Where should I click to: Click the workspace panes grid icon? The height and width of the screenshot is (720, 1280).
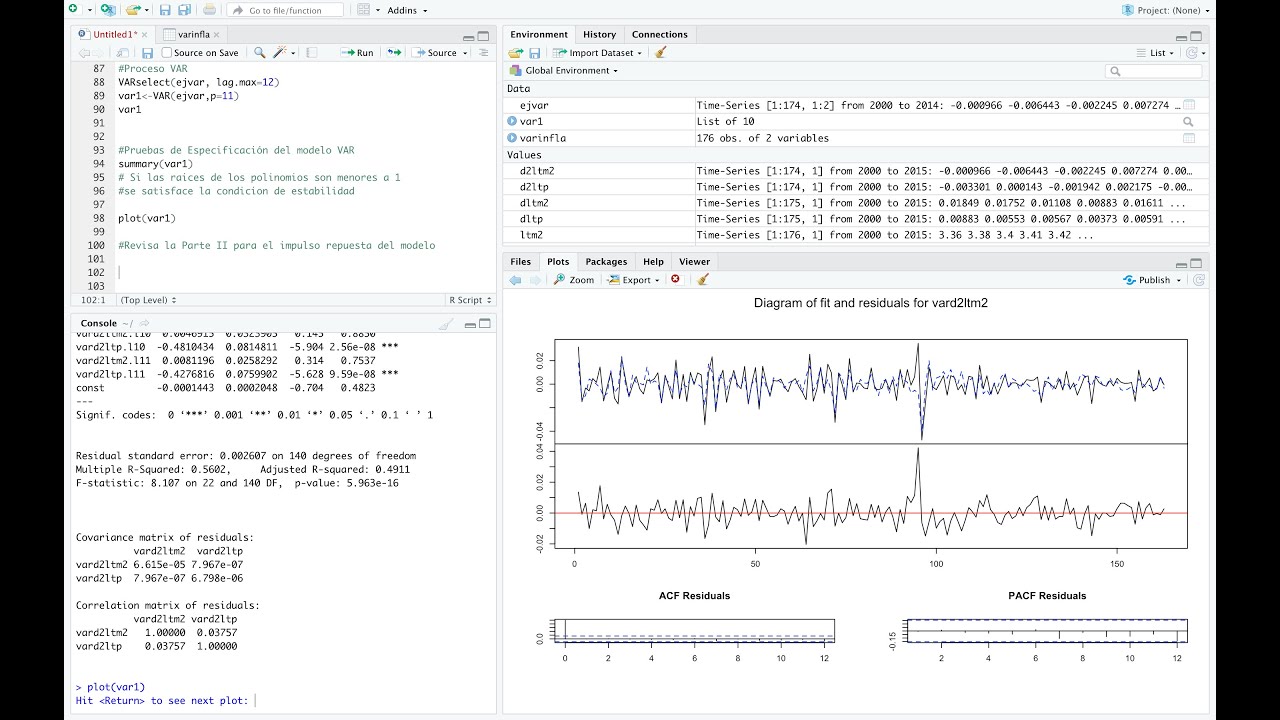tap(363, 10)
